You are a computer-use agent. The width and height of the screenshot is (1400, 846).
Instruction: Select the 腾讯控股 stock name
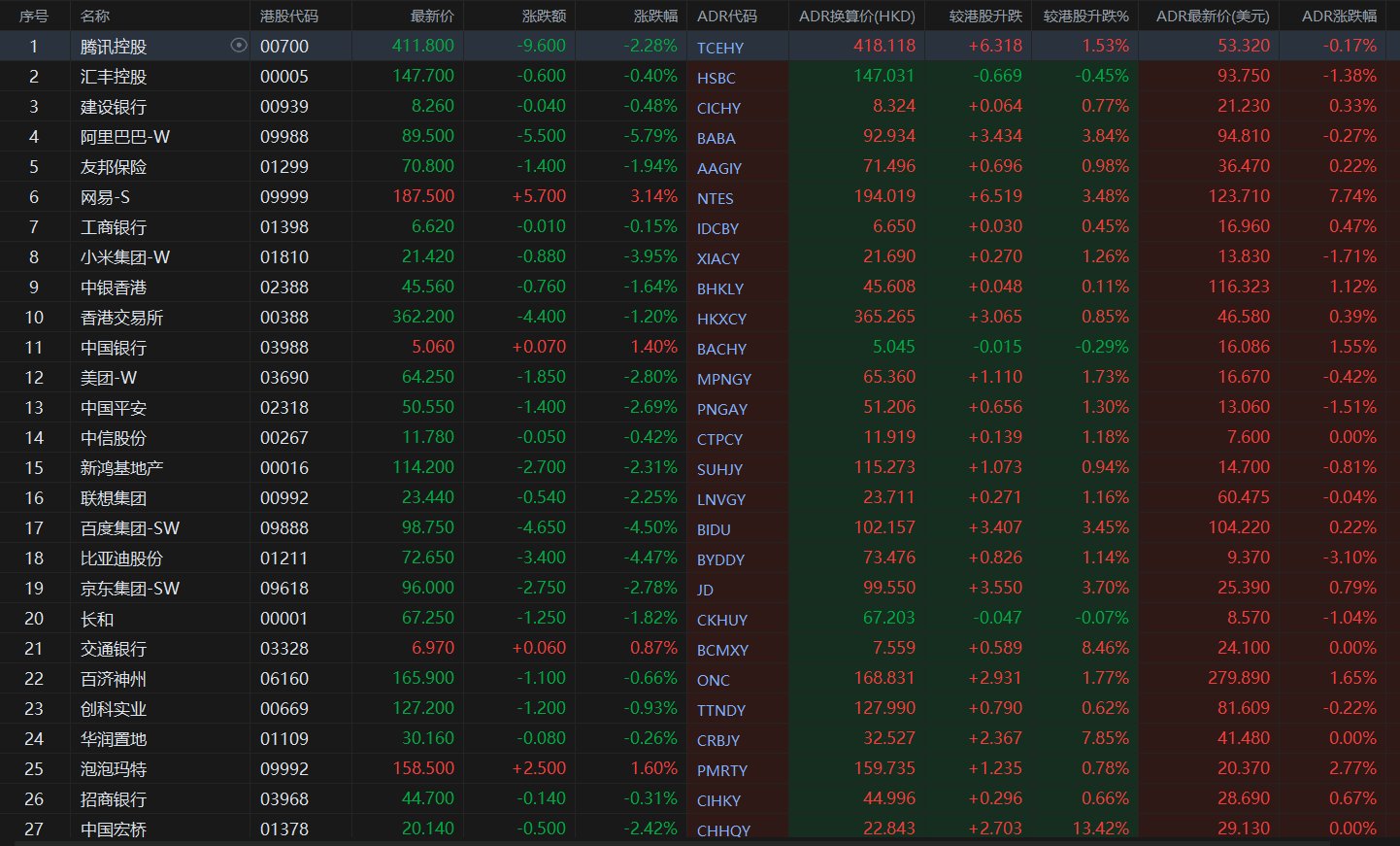[114, 47]
